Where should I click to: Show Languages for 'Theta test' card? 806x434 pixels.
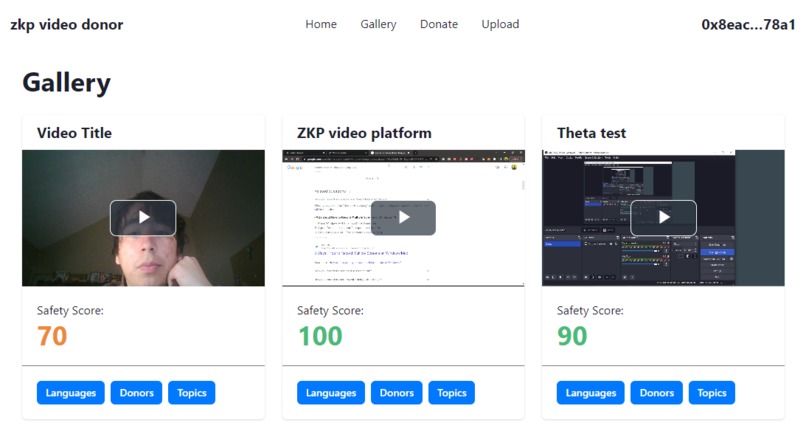(x=591, y=393)
